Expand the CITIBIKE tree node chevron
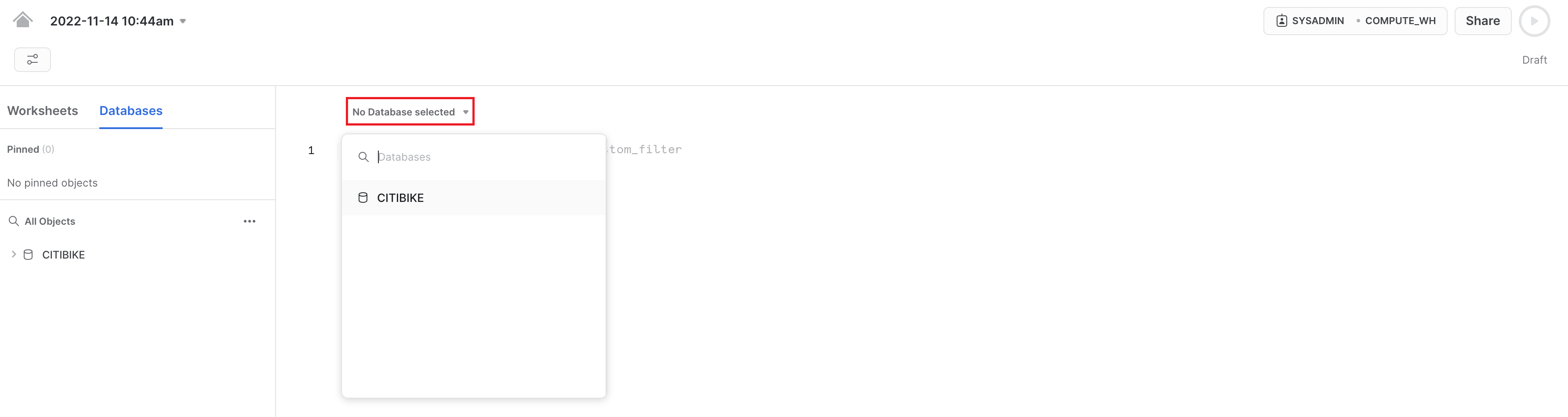 13,254
